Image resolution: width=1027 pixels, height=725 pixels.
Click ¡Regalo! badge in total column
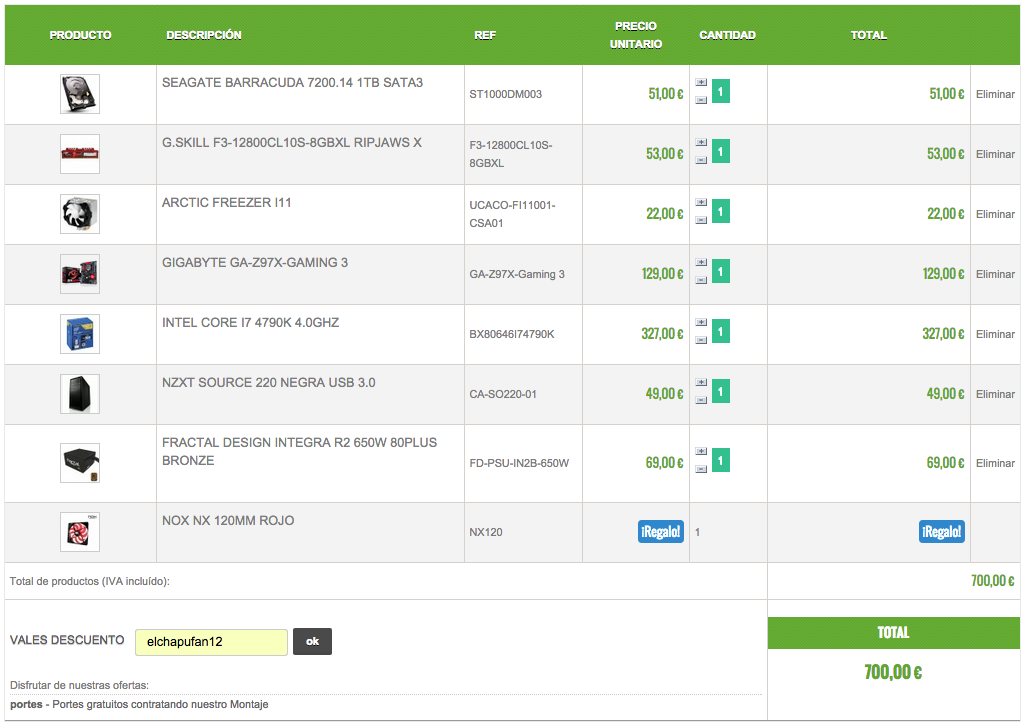tap(941, 532)
